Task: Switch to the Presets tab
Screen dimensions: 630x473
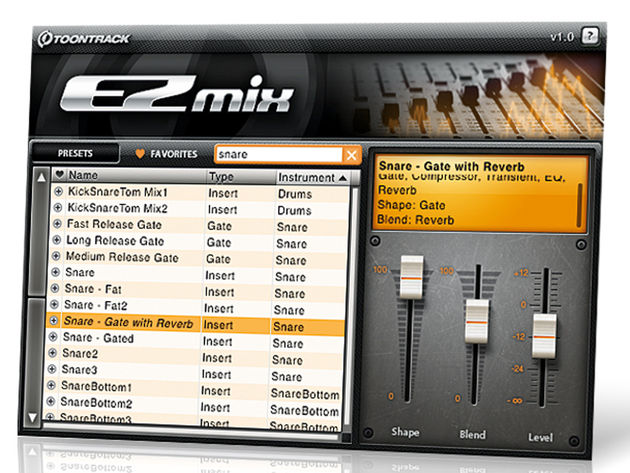Action: [75, 153]
